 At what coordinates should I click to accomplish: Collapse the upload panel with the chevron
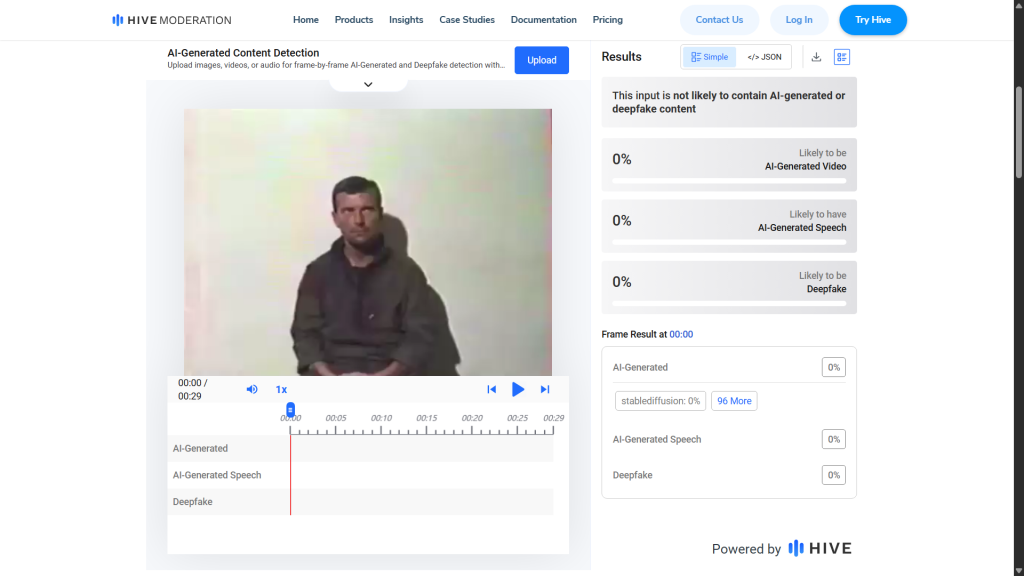[368, 85]
